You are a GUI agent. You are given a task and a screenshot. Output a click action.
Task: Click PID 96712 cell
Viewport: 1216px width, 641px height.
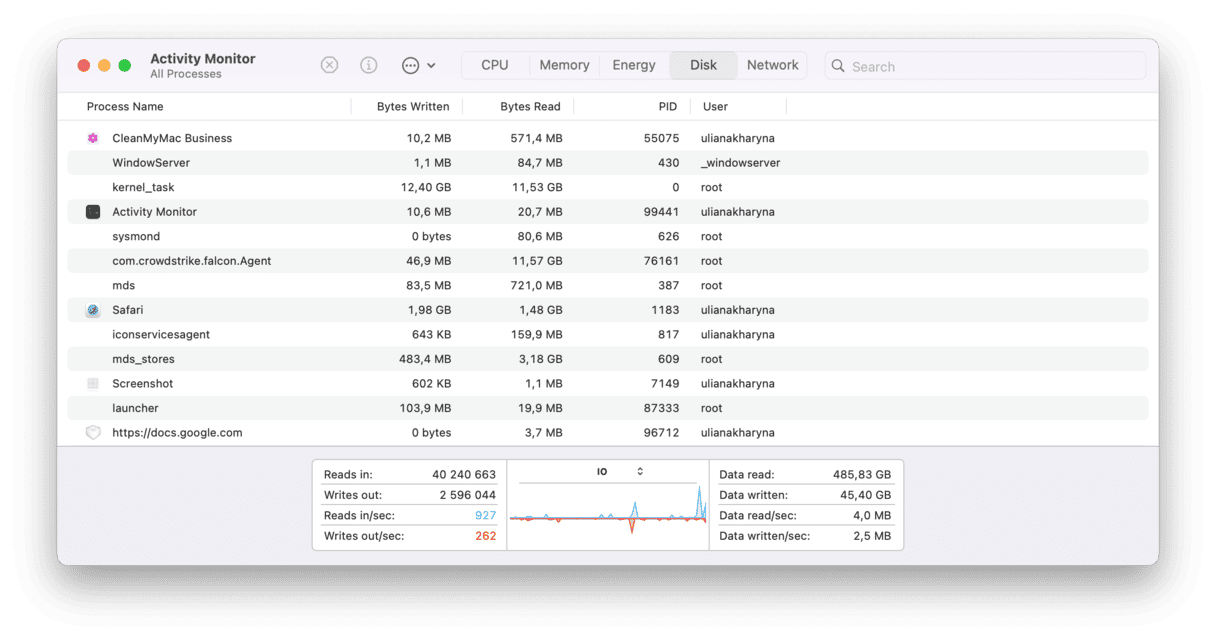coord(661,433)
